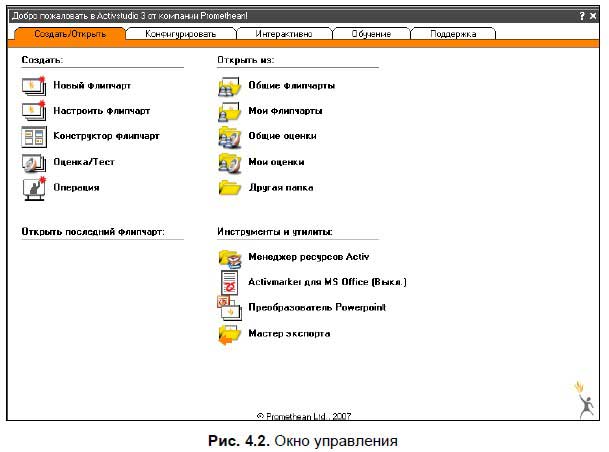Click the Promethean Ltd. 2007 copyright text
The image size is (609, 452).
coord(304,416)
